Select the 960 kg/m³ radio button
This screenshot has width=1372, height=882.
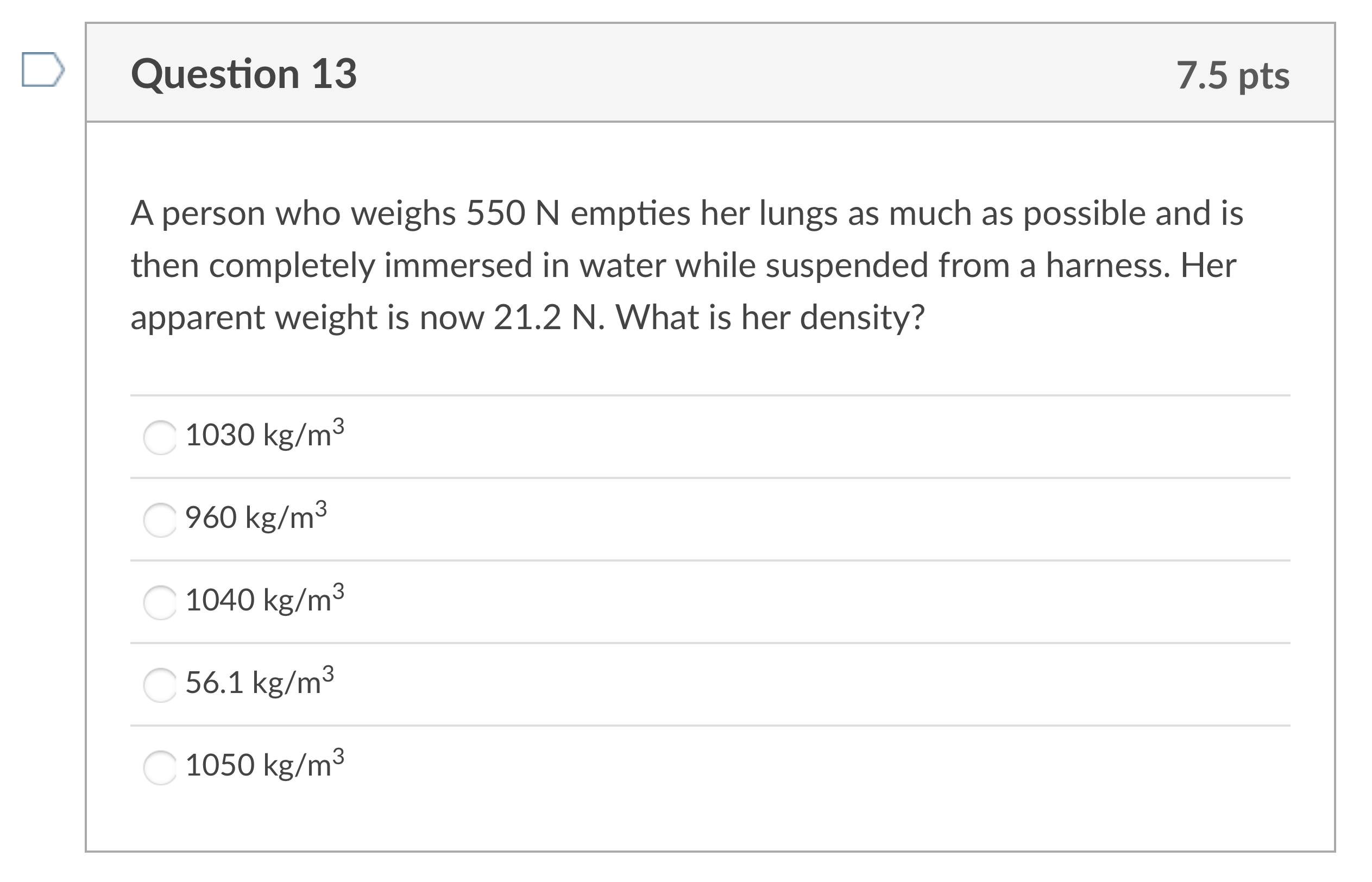pos(161,520)
